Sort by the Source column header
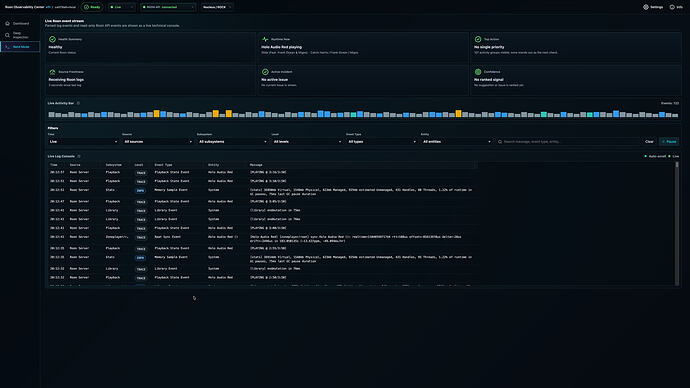This screenshot has height=388, width=690. [75, 165]
